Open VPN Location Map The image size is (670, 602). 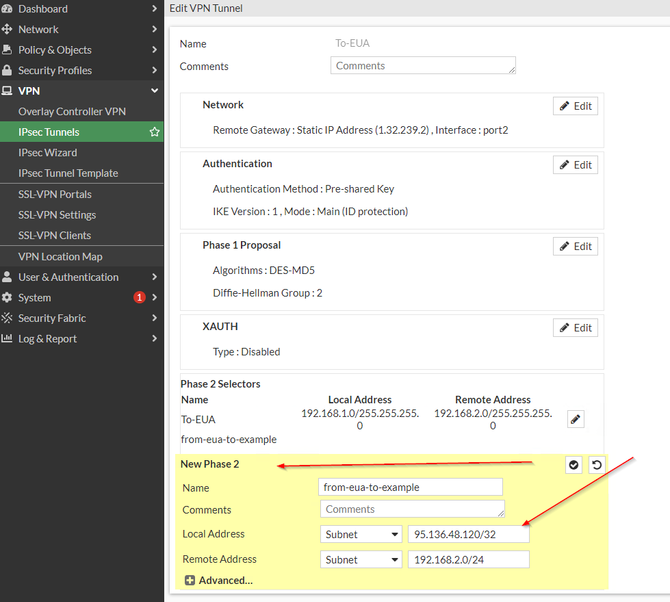click(x=60, y=257)
